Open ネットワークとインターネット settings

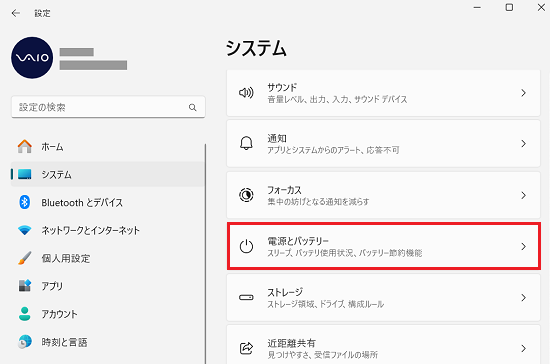[x=108, y=230]
